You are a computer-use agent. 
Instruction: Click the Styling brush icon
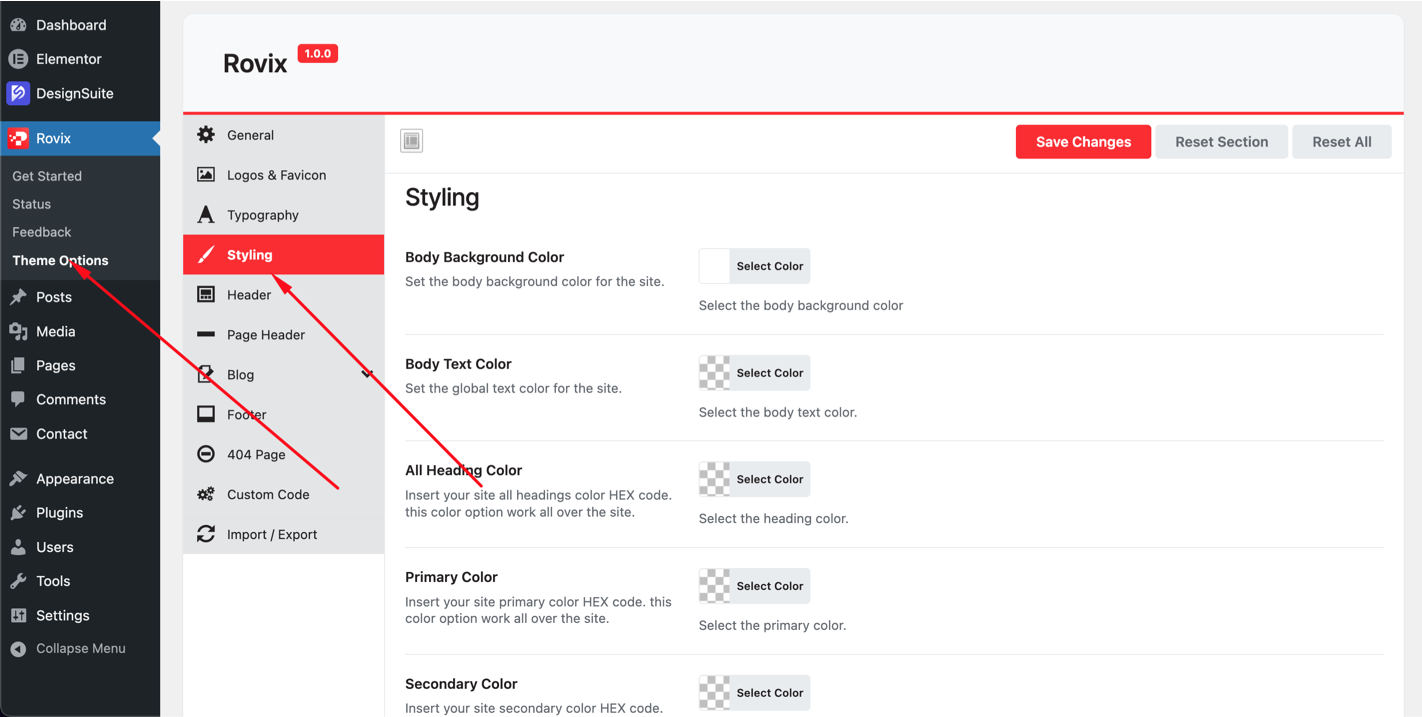pos(206,255)
